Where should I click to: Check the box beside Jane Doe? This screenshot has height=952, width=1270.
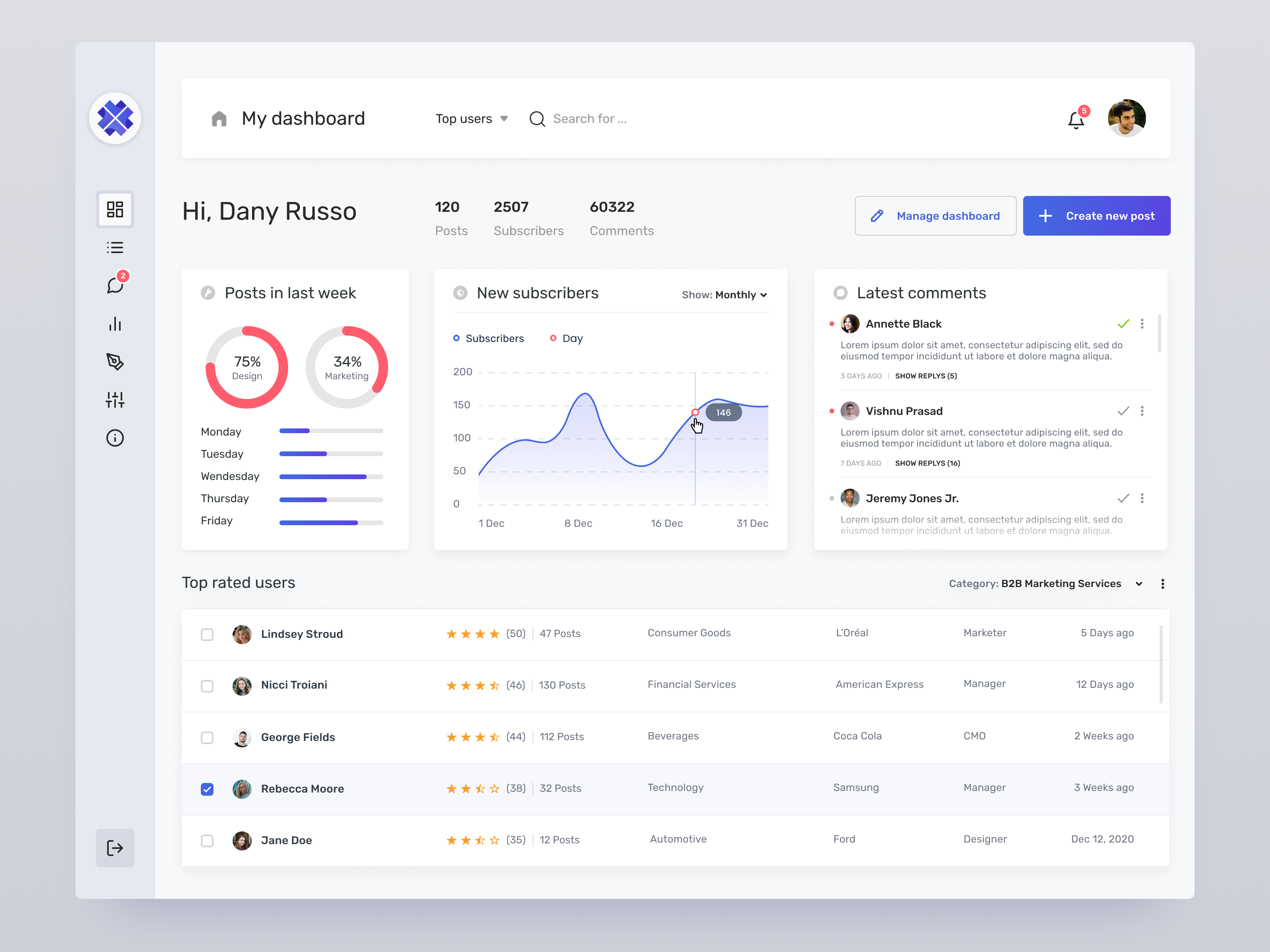point(207,841)
